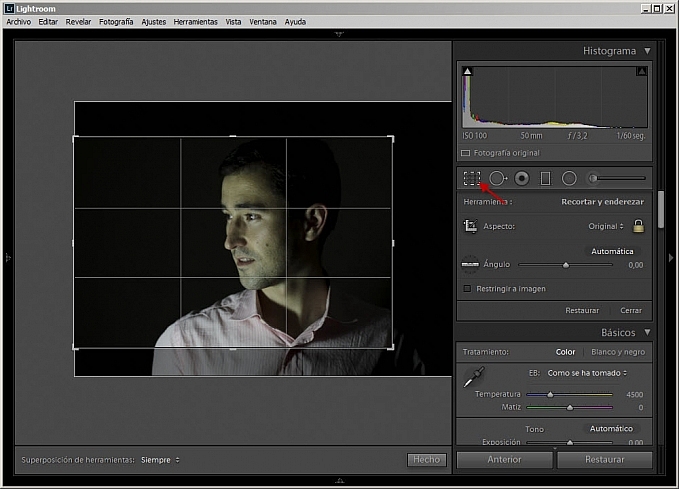Toggle the aspect ratio padlock
This screenshot has width=679, height=489.
[x=638, y=226]
